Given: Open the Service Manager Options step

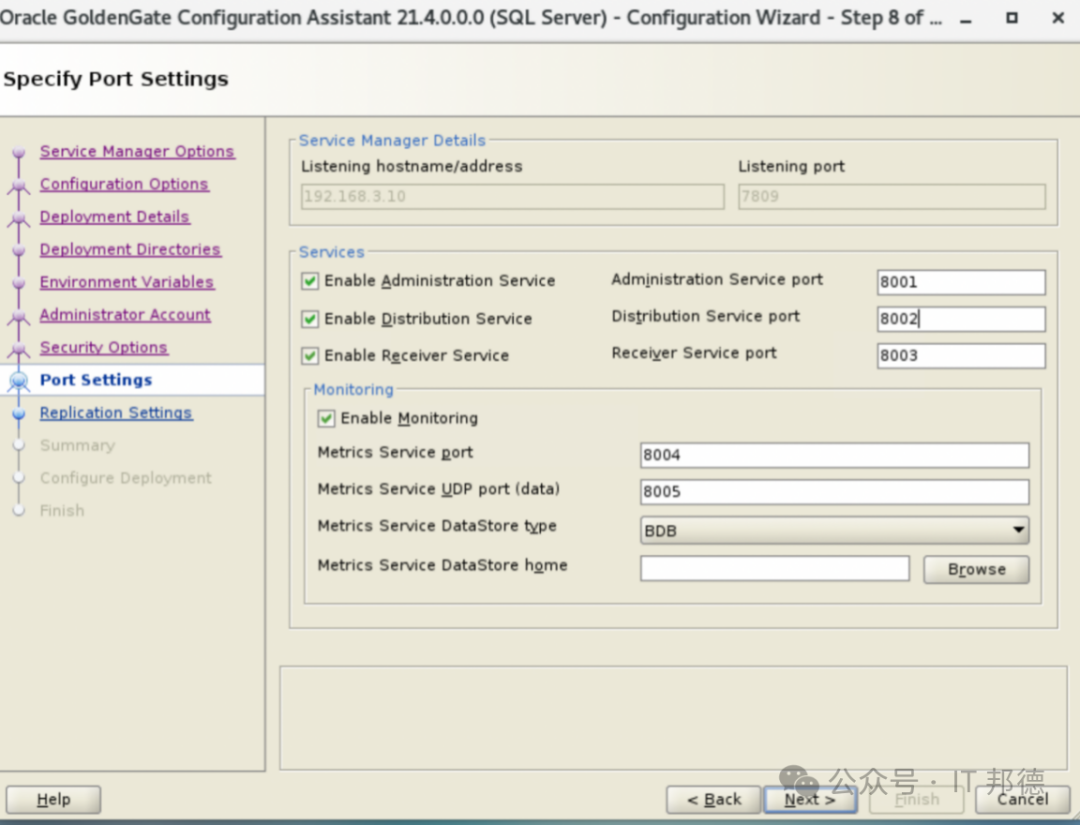Looking at the screenshot, I should coord(137,152).
